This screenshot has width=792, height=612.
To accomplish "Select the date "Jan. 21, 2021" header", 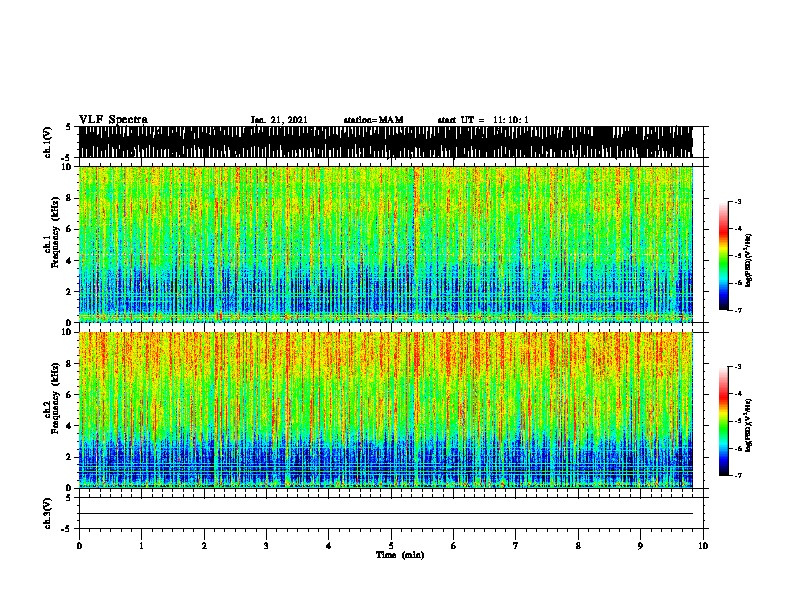I will pos(279,120).
